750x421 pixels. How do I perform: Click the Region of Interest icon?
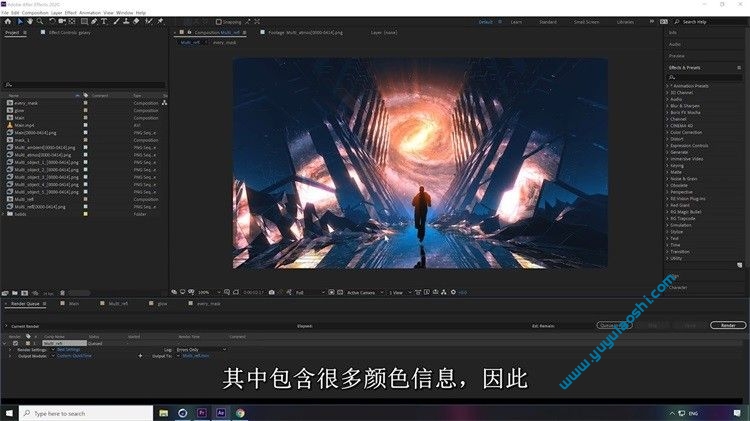click(x=331, y=292)
